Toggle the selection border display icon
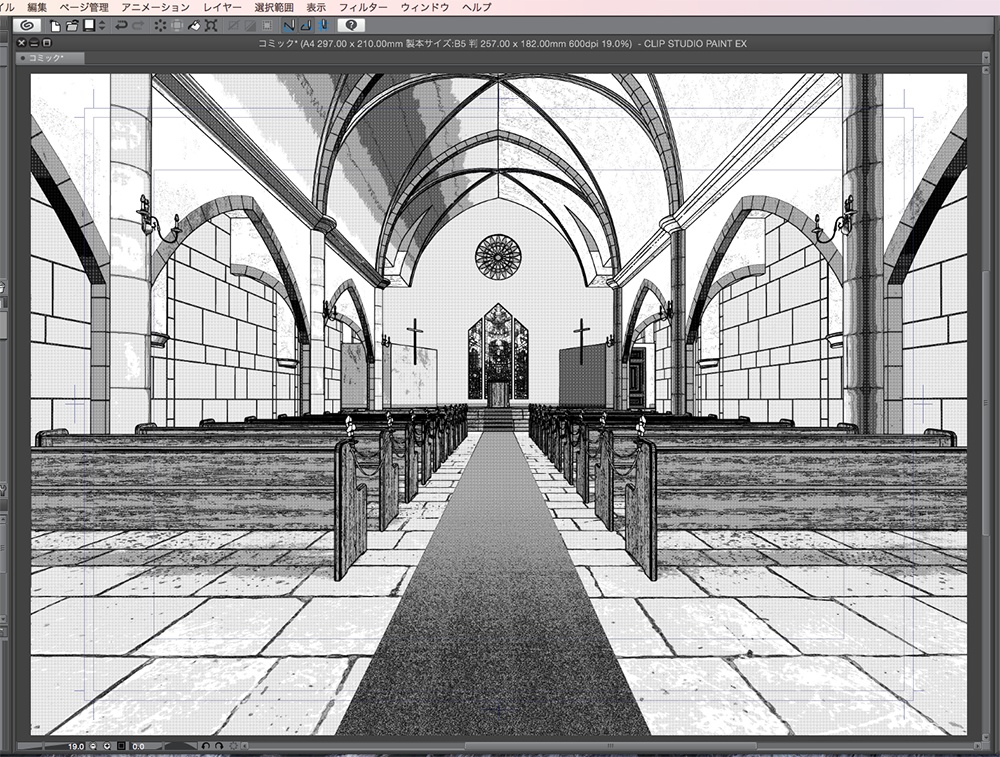Viewport: 1000px width, 757px height. [x=267, y=26]
